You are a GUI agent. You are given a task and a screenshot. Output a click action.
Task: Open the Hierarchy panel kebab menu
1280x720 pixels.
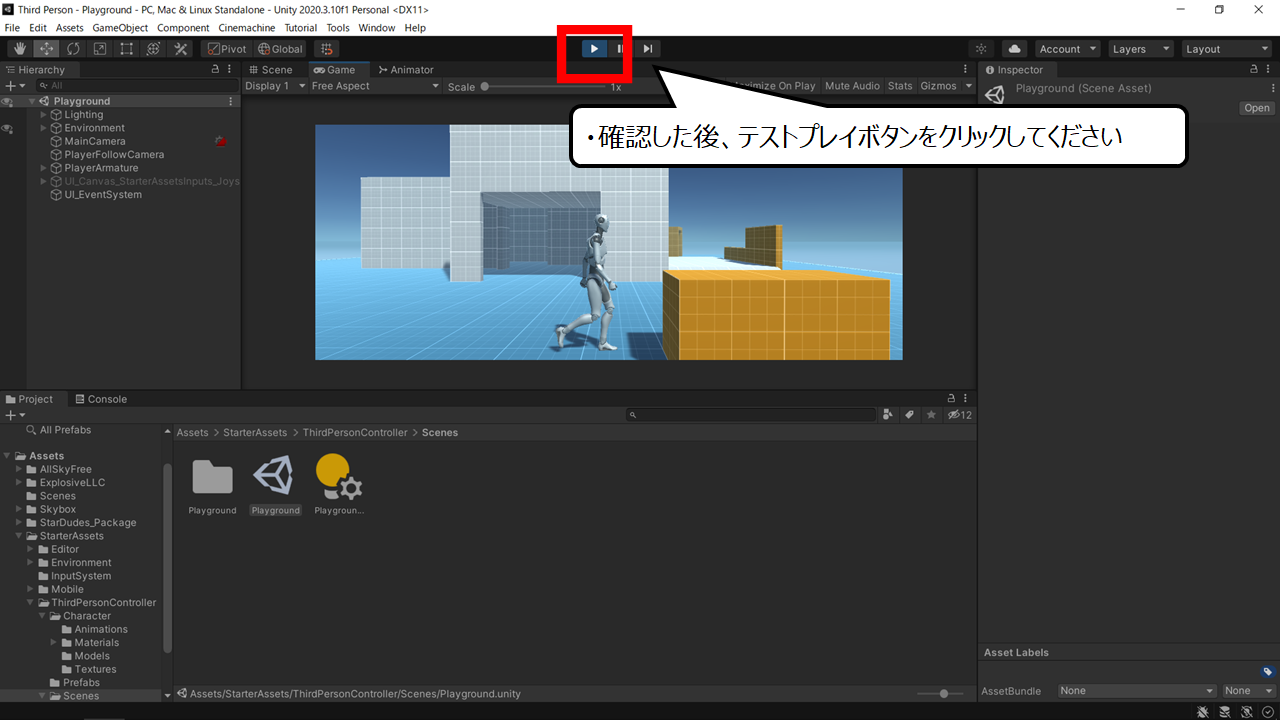tap(231, 70)
